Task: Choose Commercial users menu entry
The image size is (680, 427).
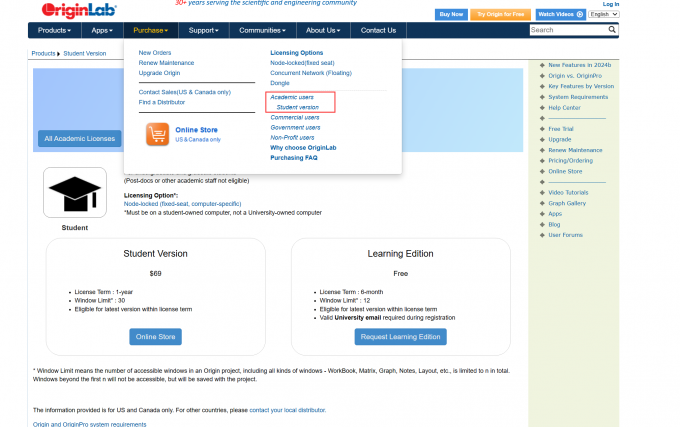Action: (x=295, y=117)
